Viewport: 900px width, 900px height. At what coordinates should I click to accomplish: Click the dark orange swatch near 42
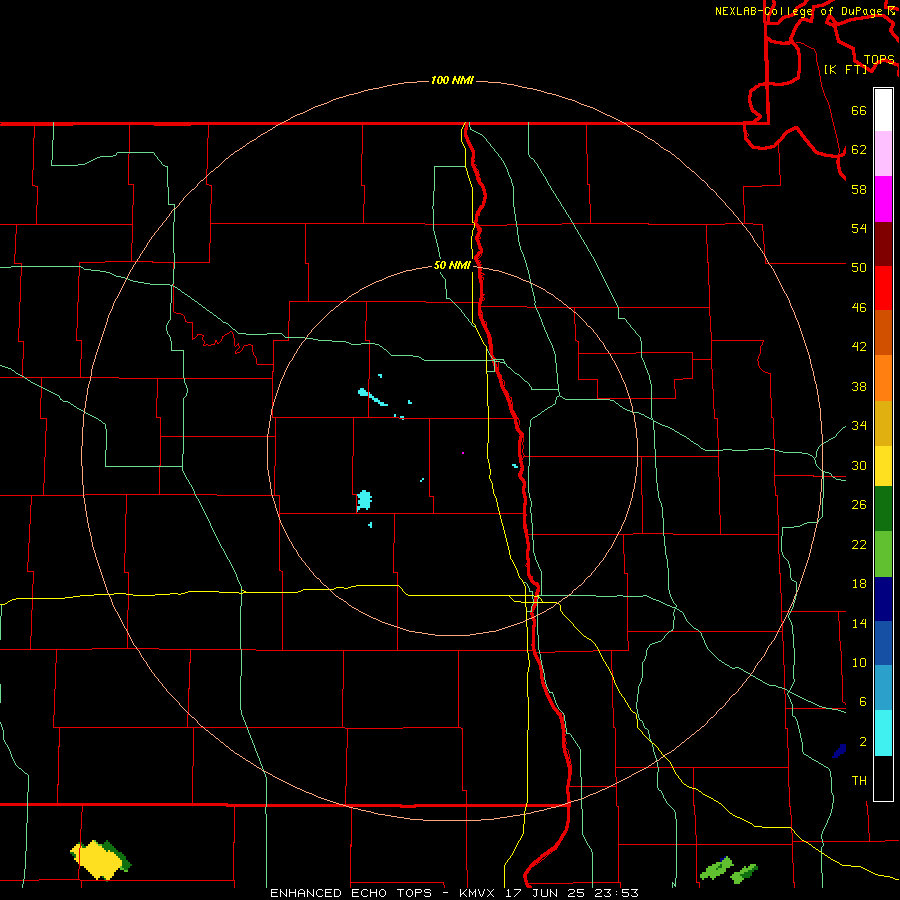[x=883, y=332]
